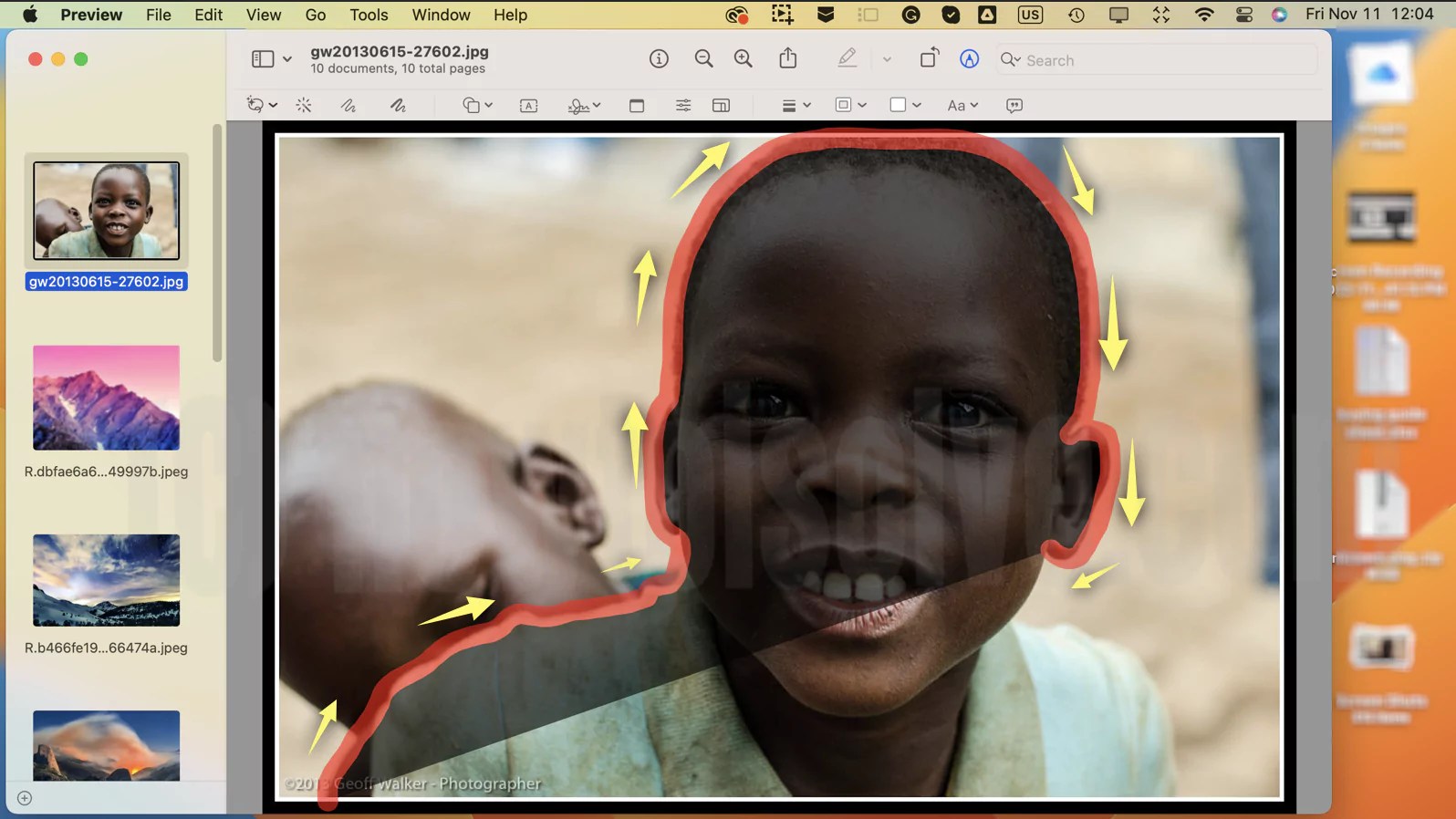Expand the Fill Color dropdown arrow

click(917, 106)
